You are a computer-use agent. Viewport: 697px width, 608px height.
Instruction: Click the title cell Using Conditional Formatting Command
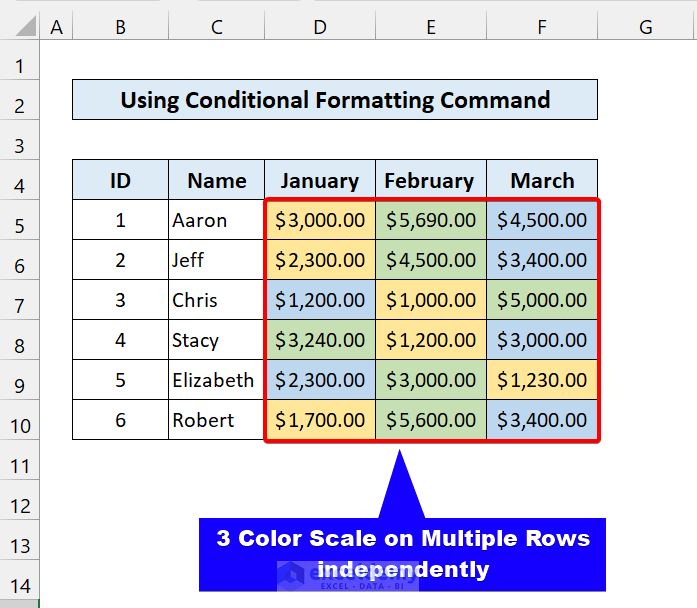tap(335, 100)
